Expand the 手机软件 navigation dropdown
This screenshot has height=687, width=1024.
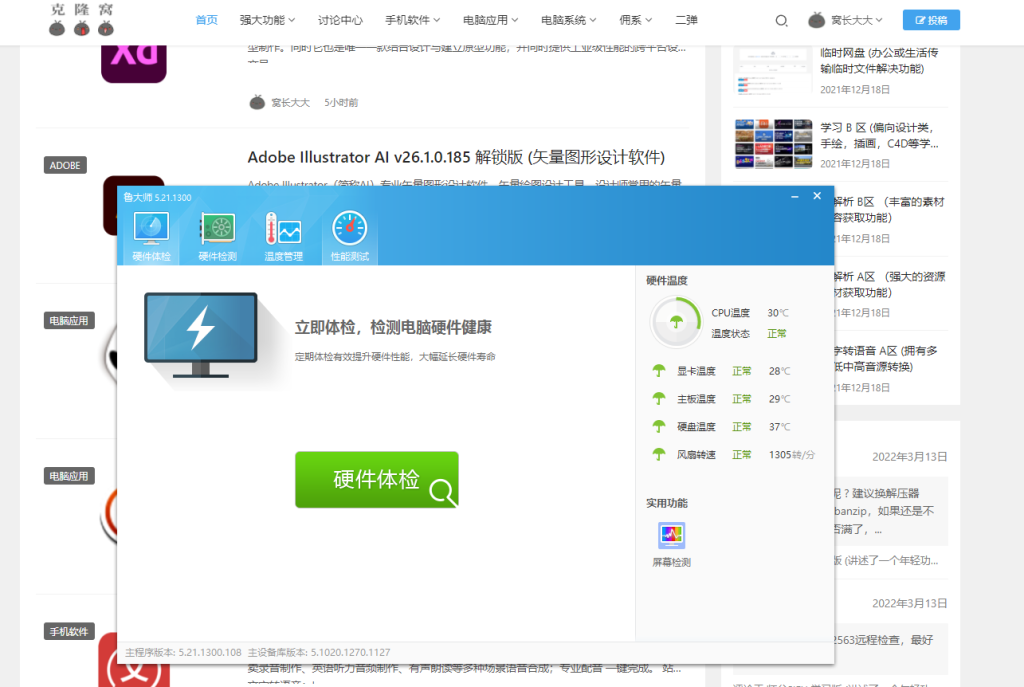click(413, 20)
